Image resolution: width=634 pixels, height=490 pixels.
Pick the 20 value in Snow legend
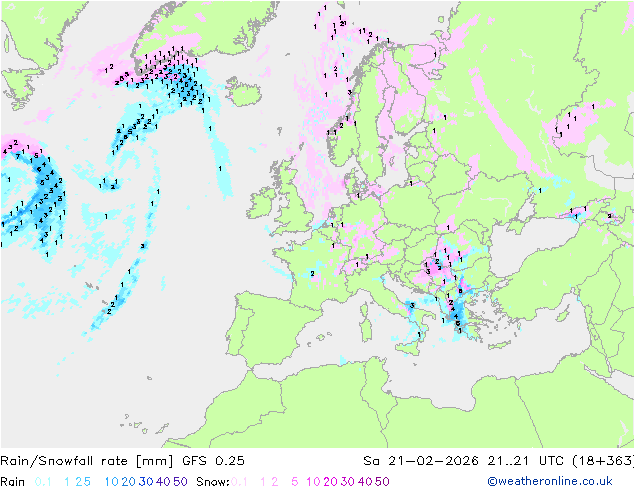(x=330, y=482)
